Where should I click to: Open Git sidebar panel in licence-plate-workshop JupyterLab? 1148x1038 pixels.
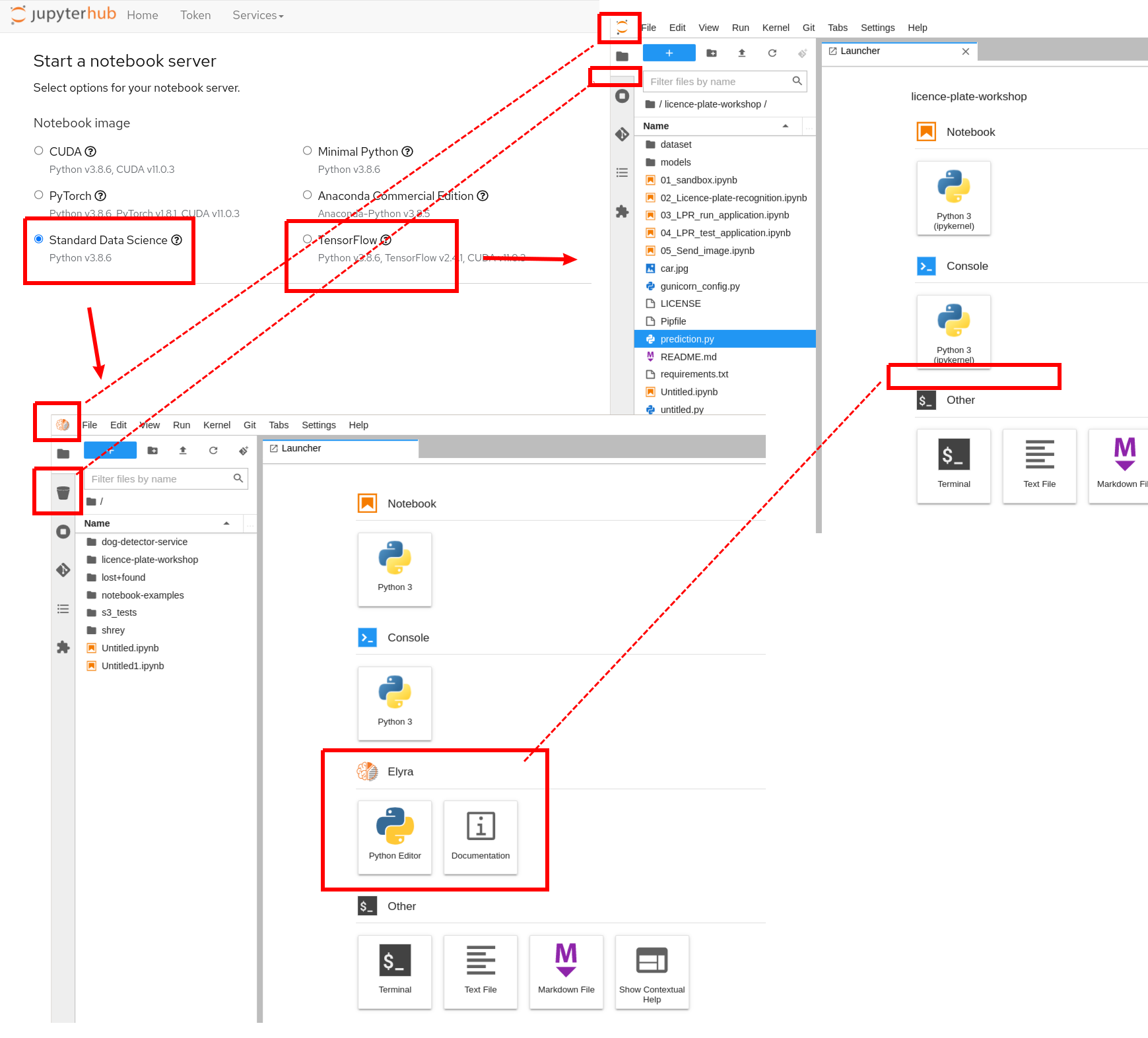tap(622, 135)
